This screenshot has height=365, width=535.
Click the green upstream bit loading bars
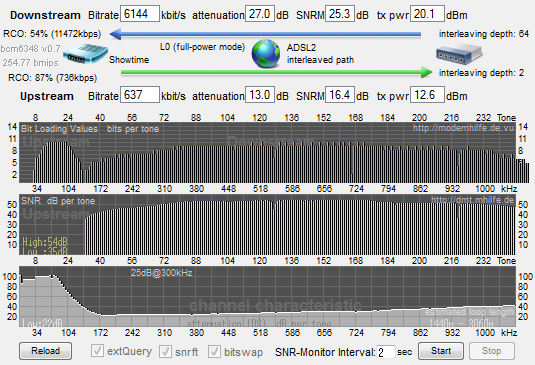click(x=58, y=162)
